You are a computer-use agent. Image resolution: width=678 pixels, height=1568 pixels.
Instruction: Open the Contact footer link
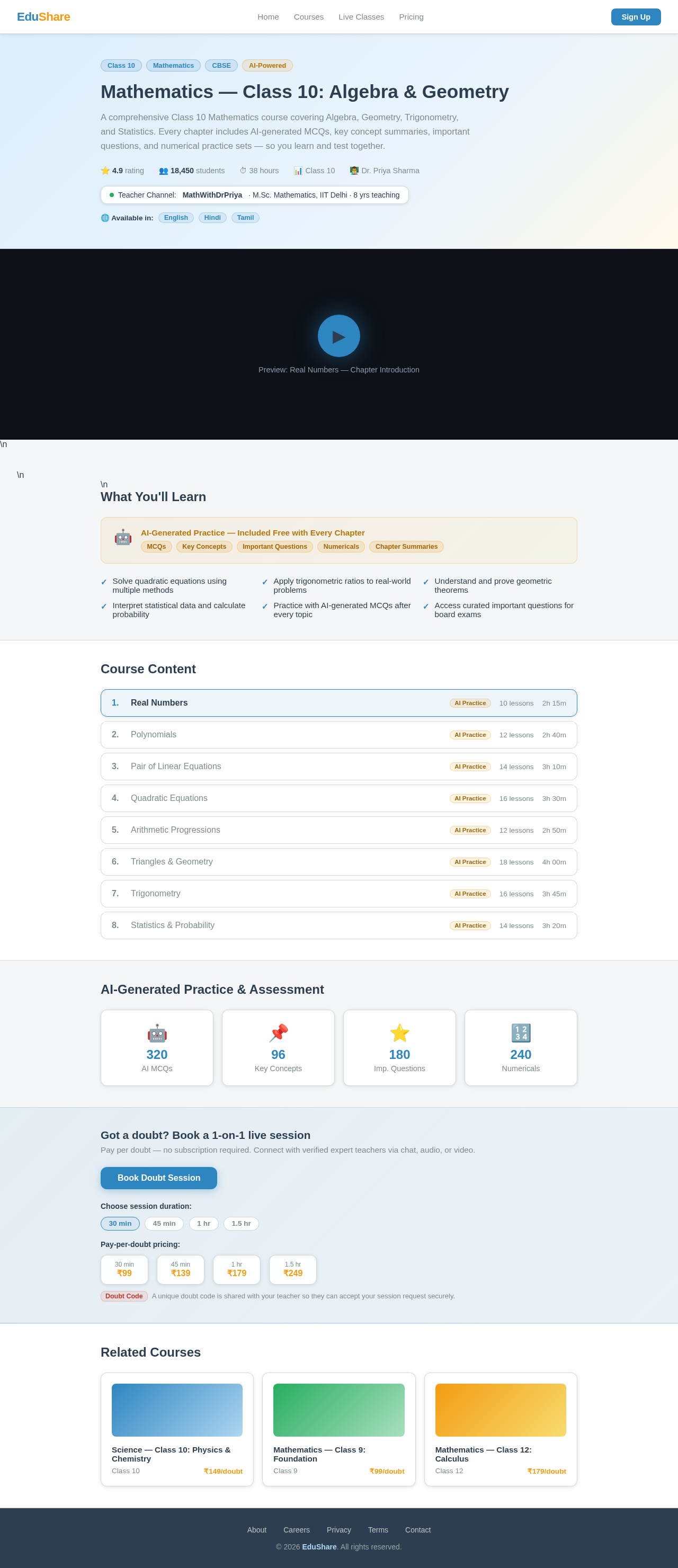[417, 1530]
